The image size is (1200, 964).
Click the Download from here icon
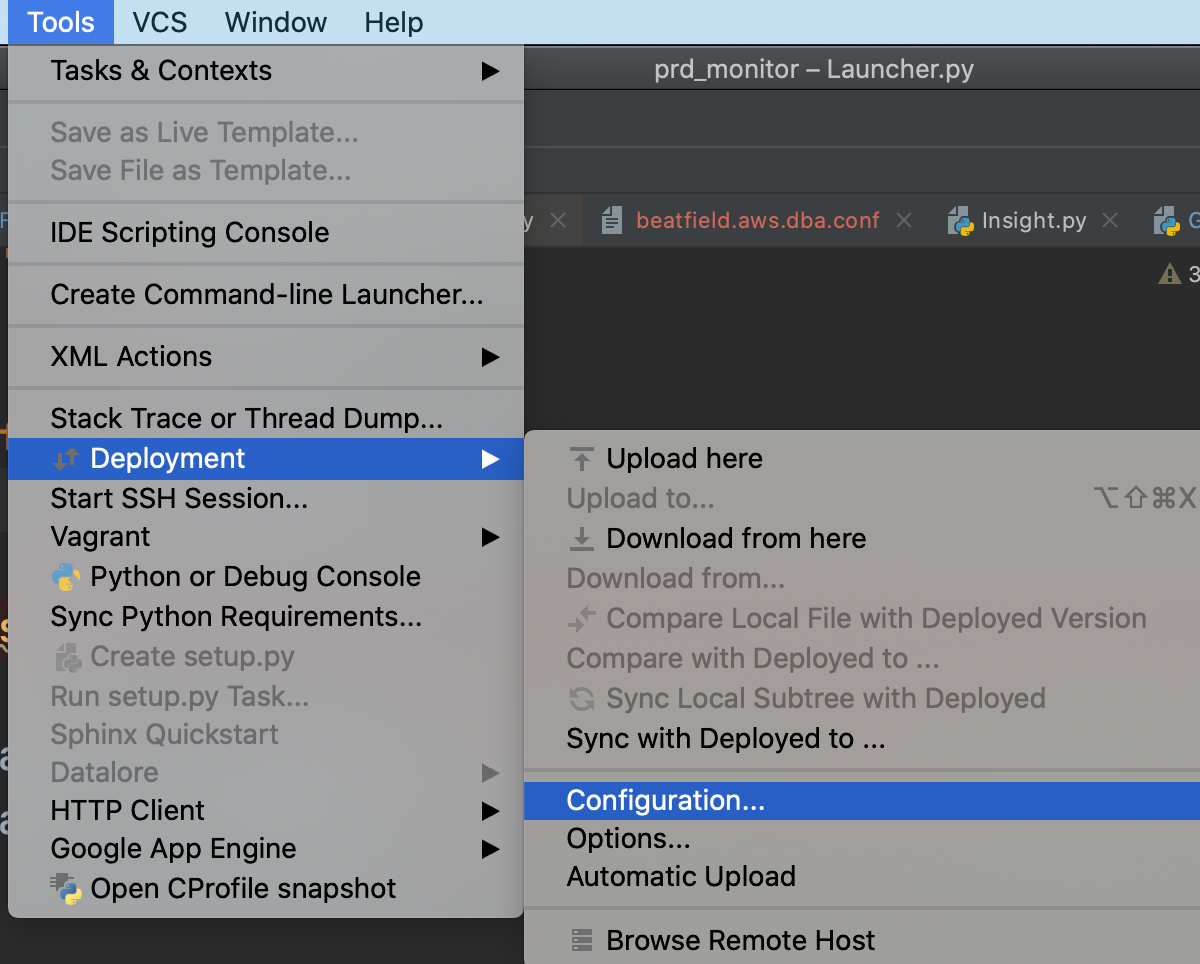tap(581, 539)
